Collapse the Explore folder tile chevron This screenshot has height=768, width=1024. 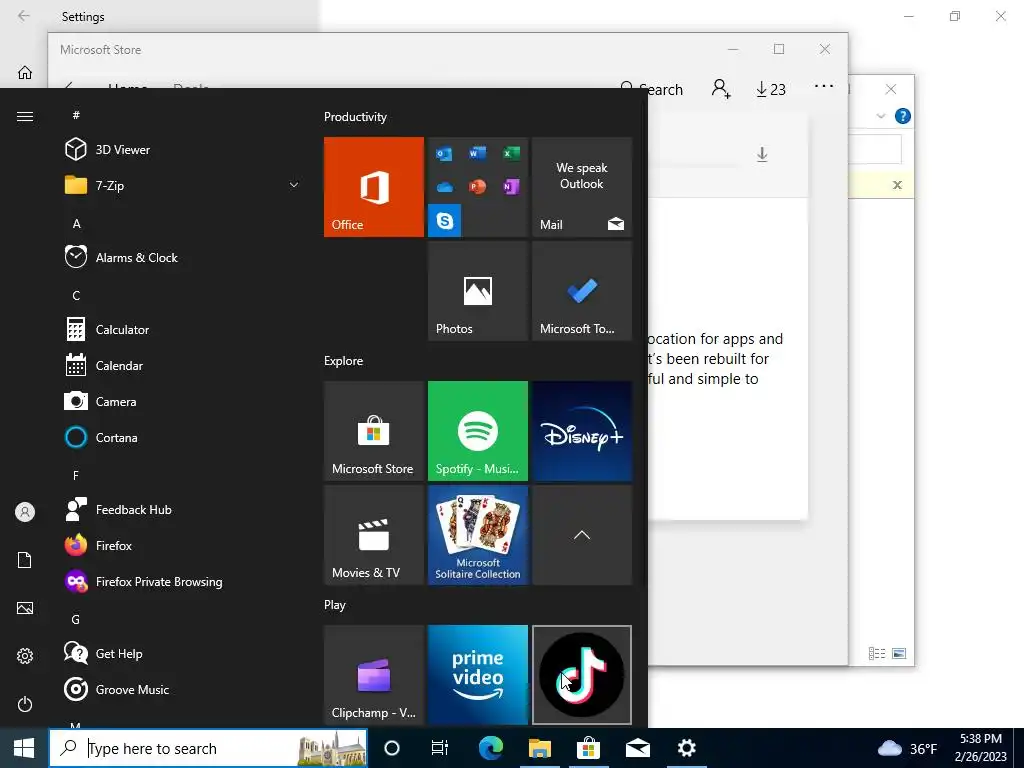(582, 535)
